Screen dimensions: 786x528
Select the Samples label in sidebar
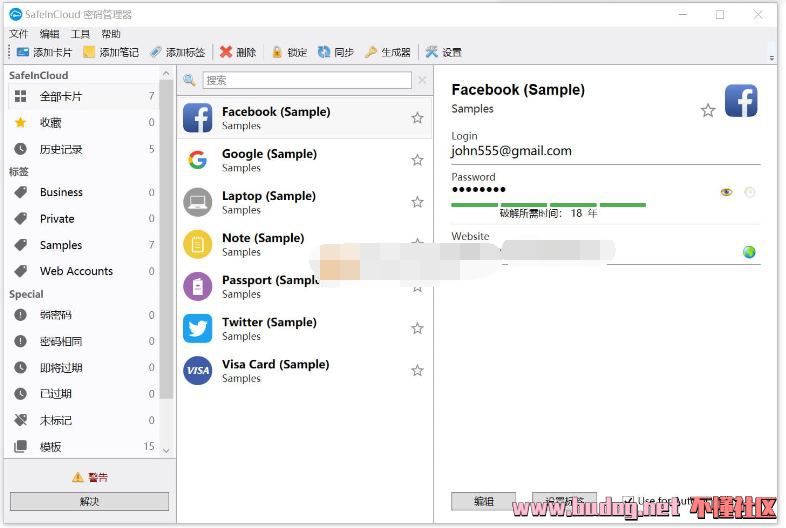coord(83,245)
